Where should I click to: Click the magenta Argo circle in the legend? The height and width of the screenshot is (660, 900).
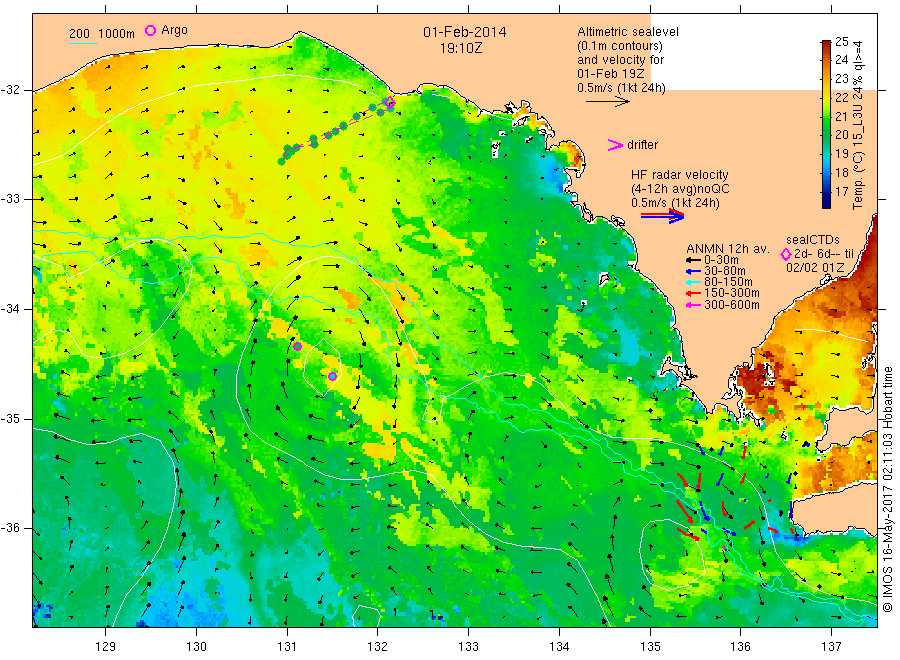(x=150, y=30)
